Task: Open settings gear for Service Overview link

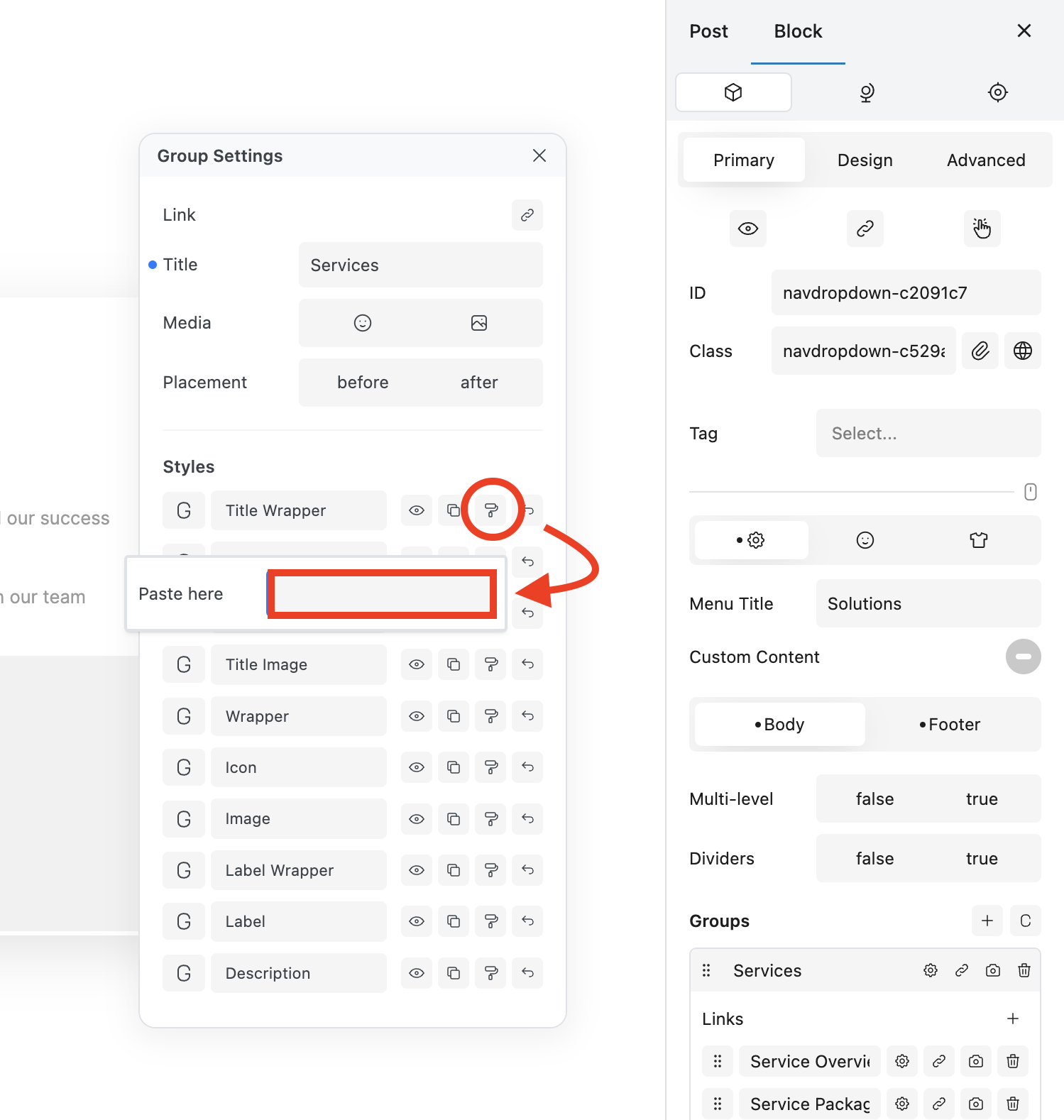Action: pyautogui.click(x=902, y=1061)
